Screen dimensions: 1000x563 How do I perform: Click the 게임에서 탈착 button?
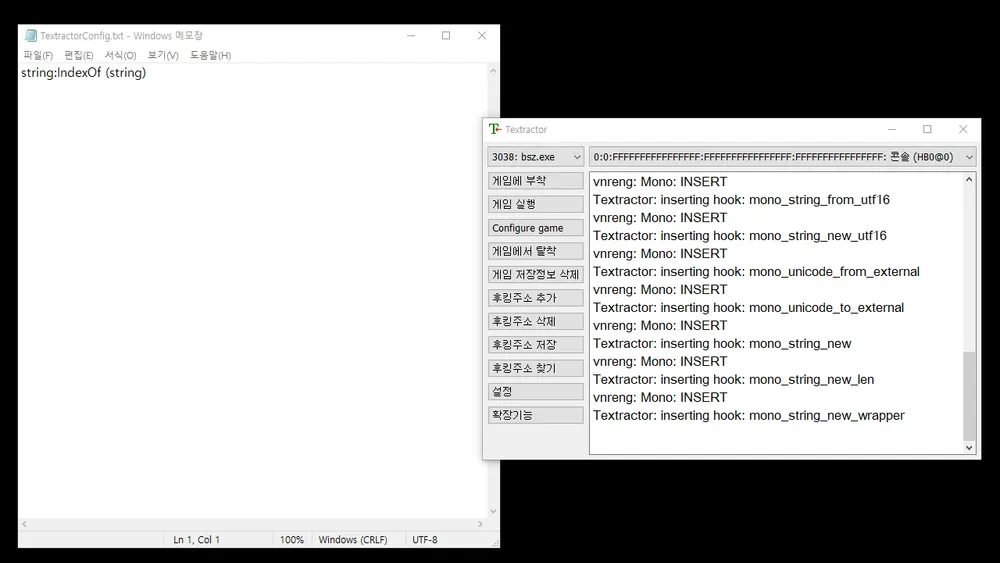536,251
